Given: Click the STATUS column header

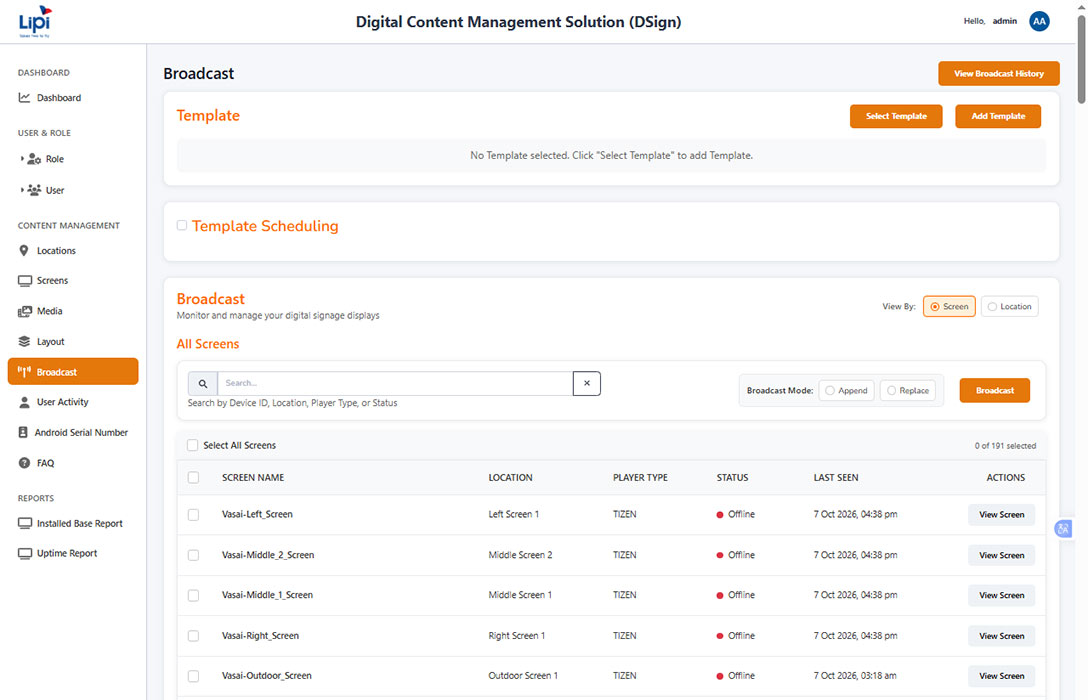Looking at the screenshot, I should tap(732, 477).
